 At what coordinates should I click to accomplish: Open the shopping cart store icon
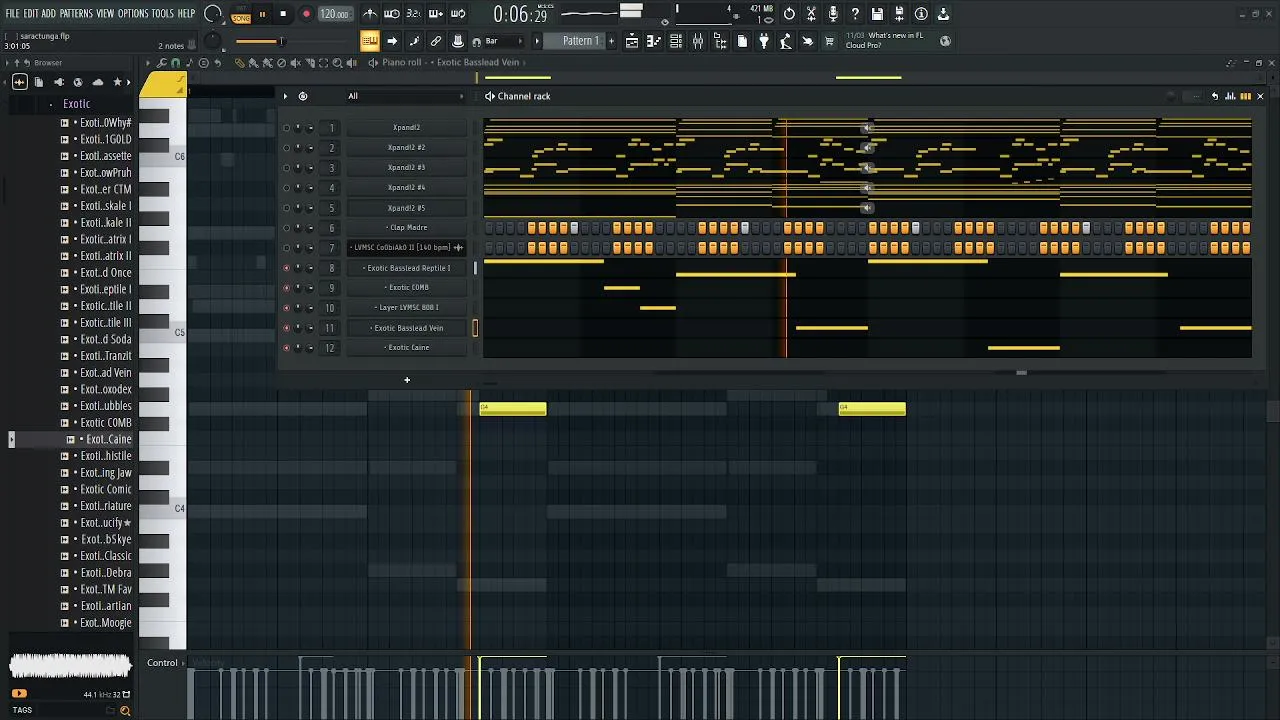click(x=829, y=41)
